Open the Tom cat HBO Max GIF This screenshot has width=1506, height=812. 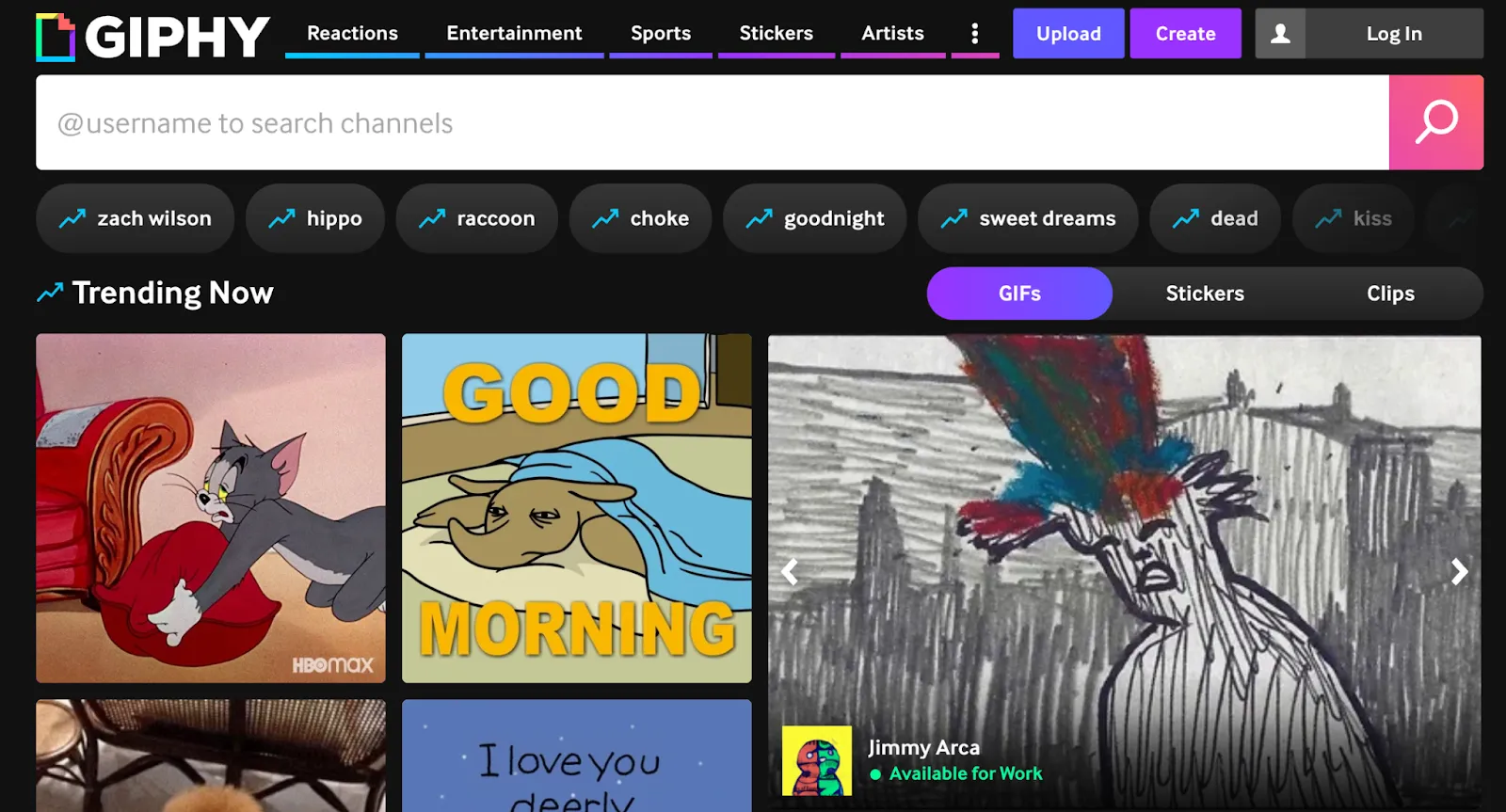[211, 508]
